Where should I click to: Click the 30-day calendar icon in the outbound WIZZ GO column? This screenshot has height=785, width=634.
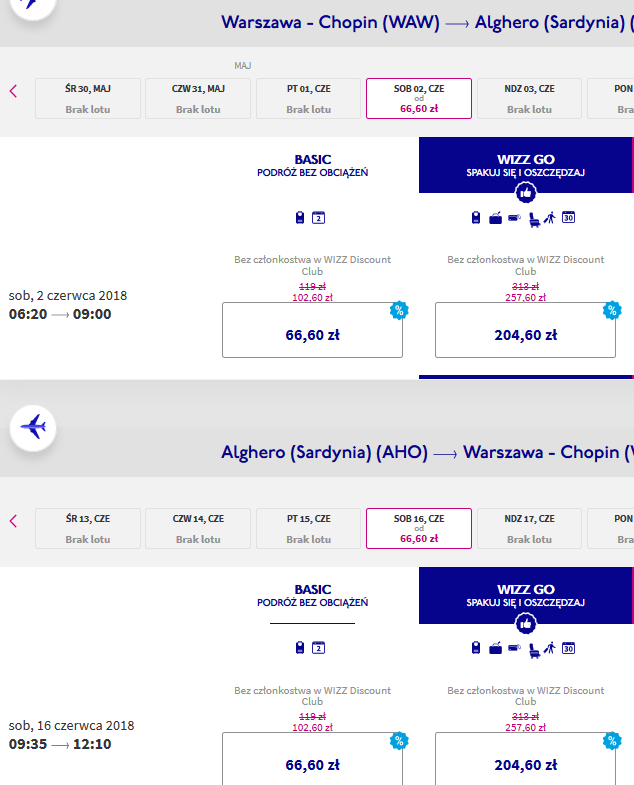pos(568,217)
